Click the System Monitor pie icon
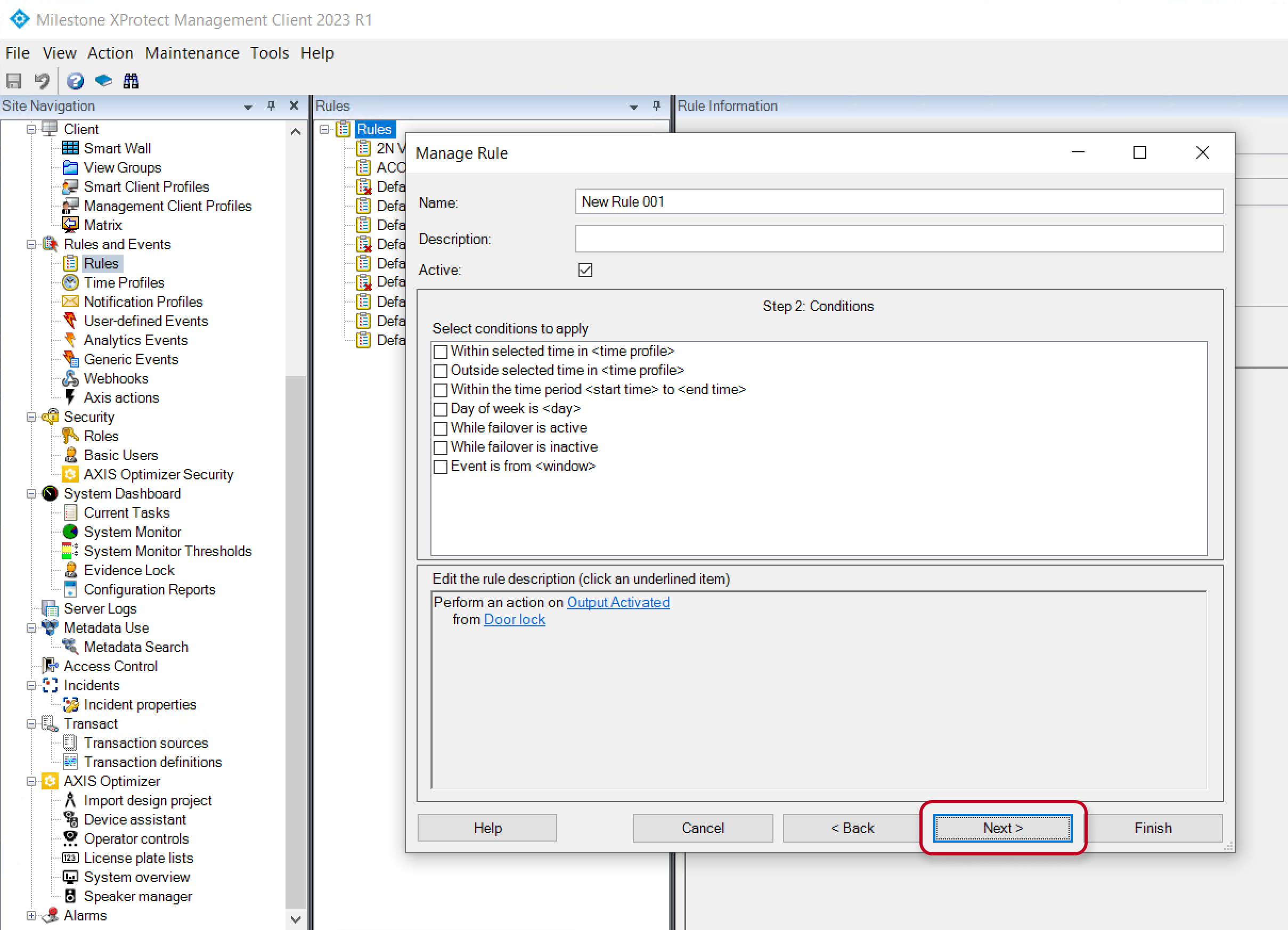 (x=70, y=532)
